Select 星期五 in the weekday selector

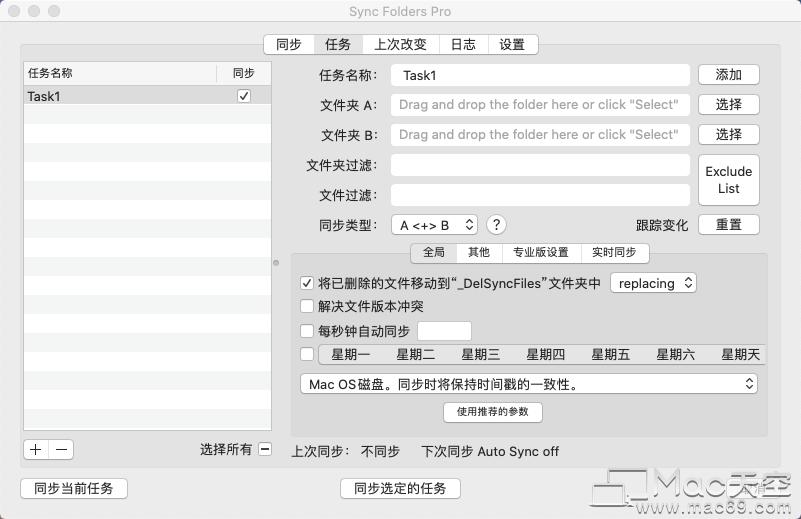[610, 354]
